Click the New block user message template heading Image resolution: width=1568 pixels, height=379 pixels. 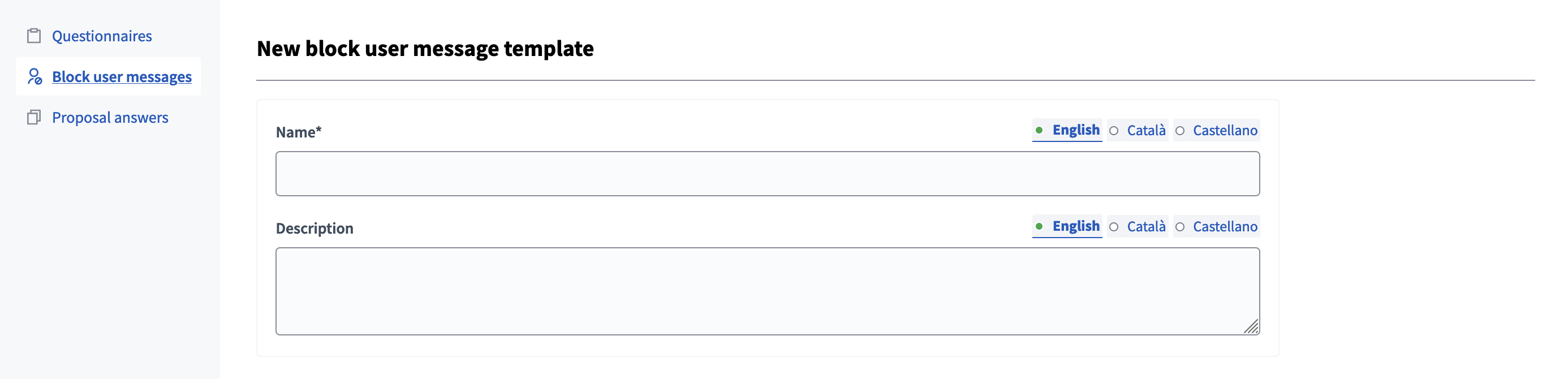tap(426, 49)
